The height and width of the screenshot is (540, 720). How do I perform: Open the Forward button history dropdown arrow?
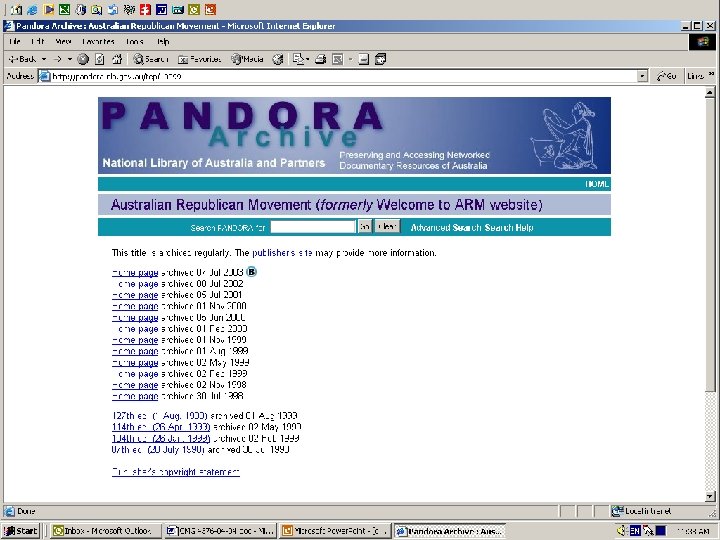point(70,59)
